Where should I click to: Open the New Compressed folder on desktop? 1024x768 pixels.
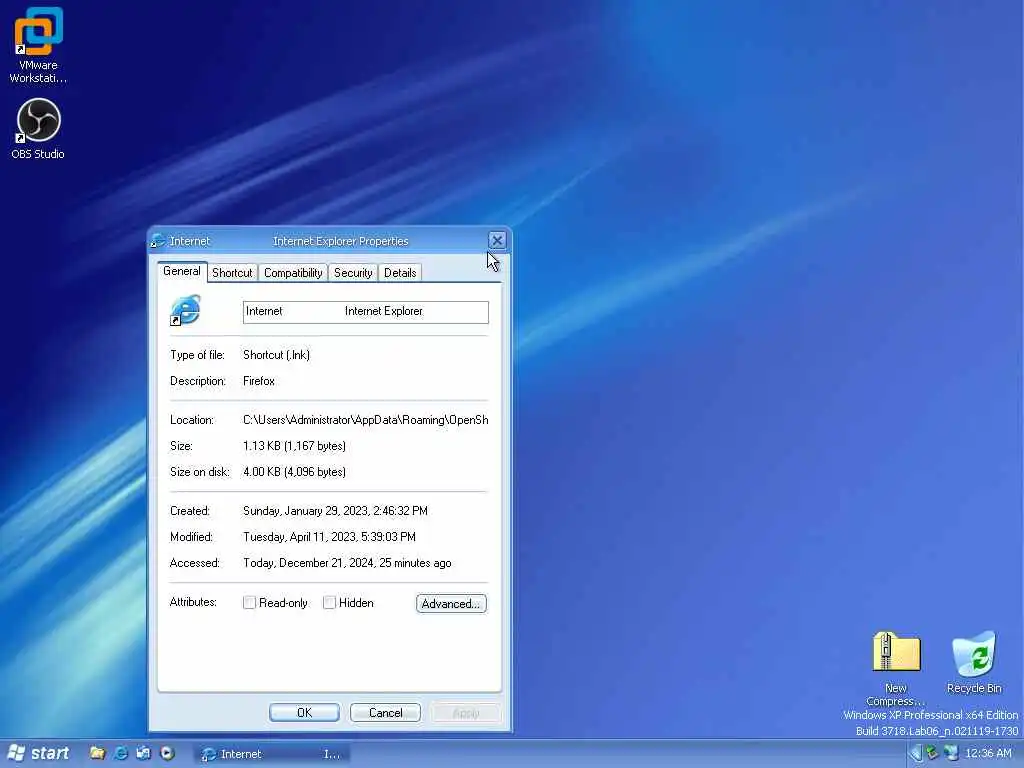tap(896, 668)
